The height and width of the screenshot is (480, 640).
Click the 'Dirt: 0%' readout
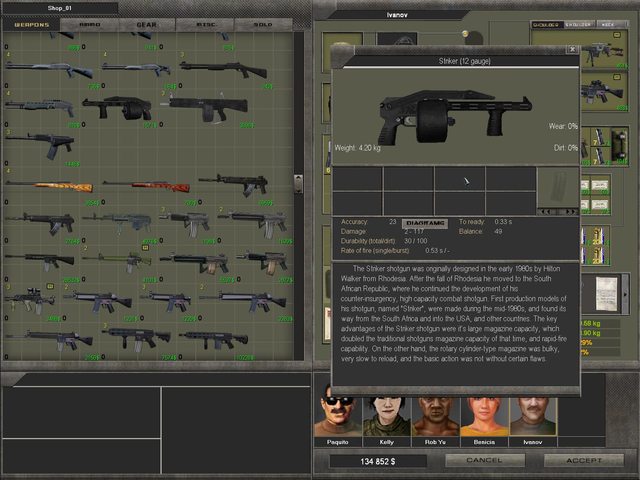pos(566,147)
